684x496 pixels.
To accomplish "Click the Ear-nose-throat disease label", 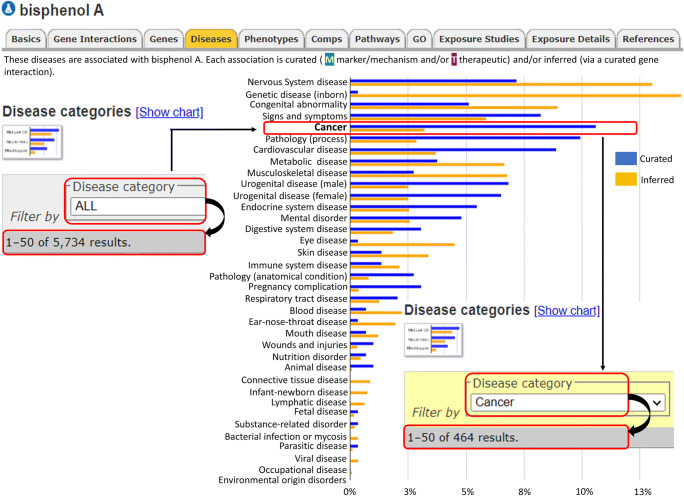I will (298, 322).
